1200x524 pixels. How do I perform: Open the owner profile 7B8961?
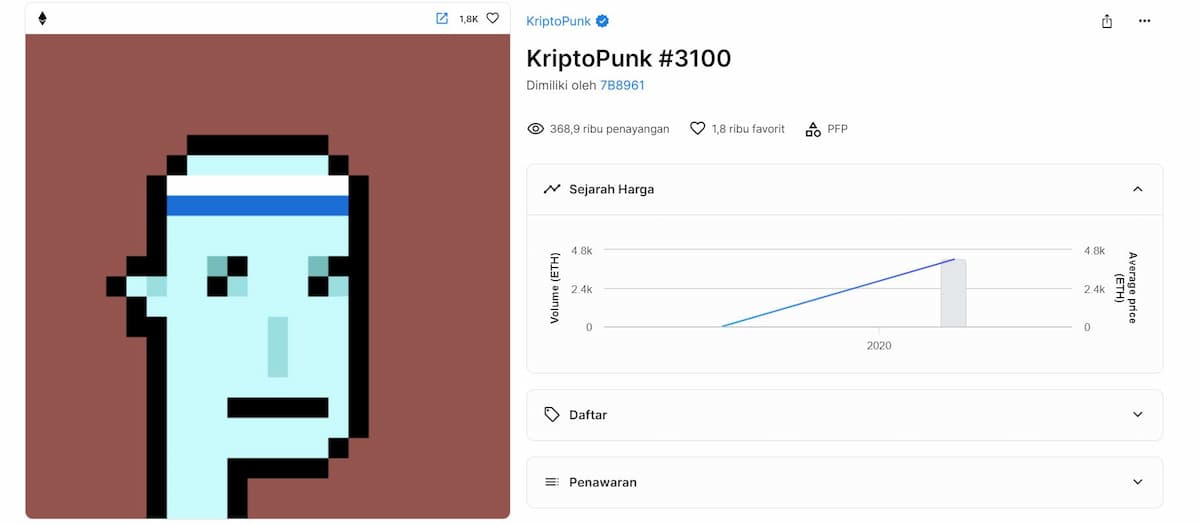622,85
